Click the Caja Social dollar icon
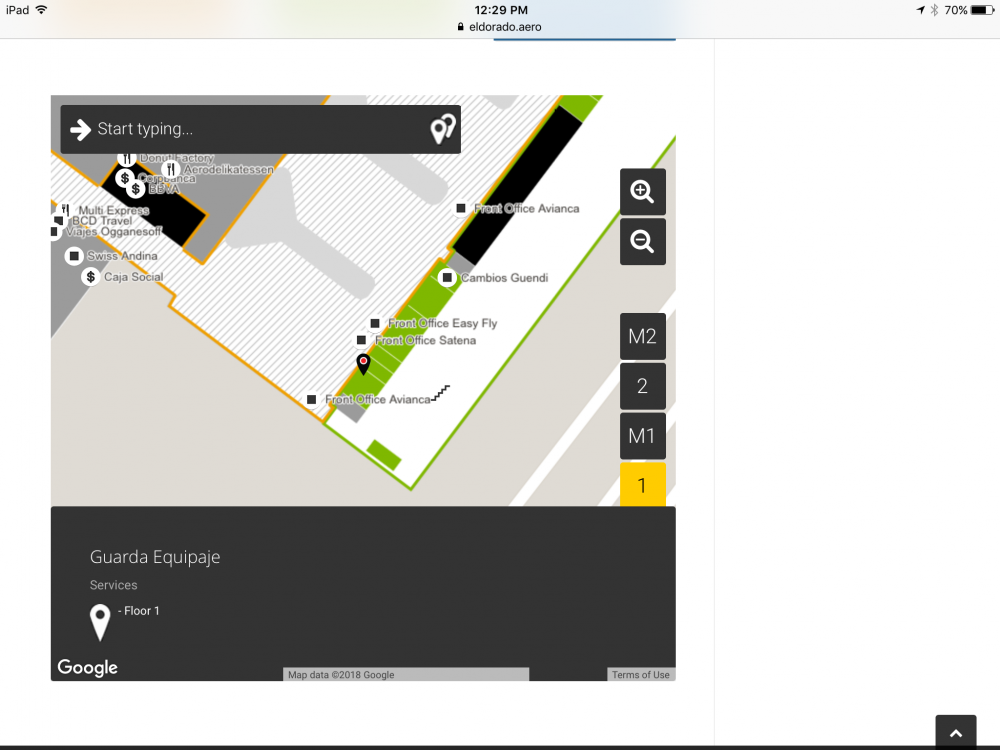The image size is (1000, 750). pyautogui.click(x=91, y=277)
